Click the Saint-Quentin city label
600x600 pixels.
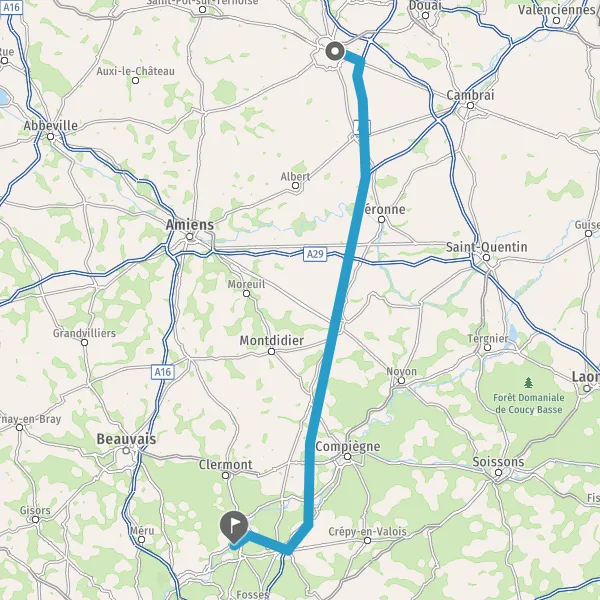[x=486, y=247]
